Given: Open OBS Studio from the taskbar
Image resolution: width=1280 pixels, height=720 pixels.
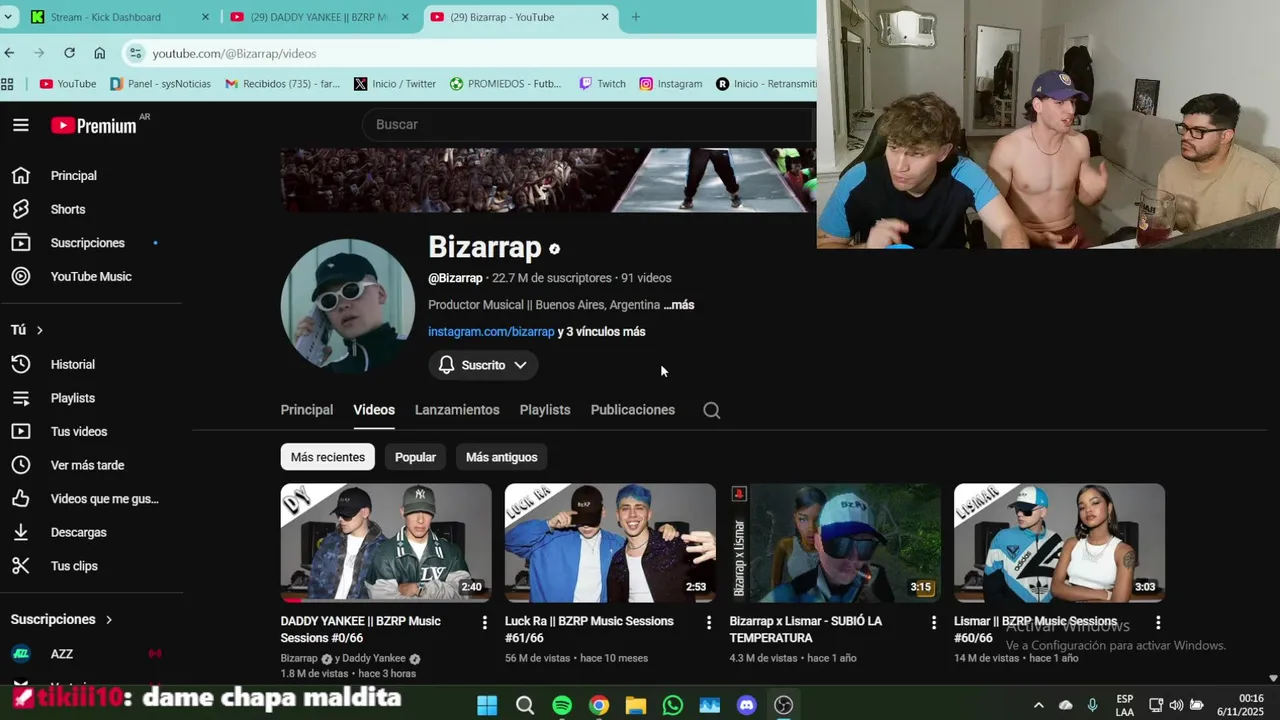Looking at the screenshot, I should (783, 705).
